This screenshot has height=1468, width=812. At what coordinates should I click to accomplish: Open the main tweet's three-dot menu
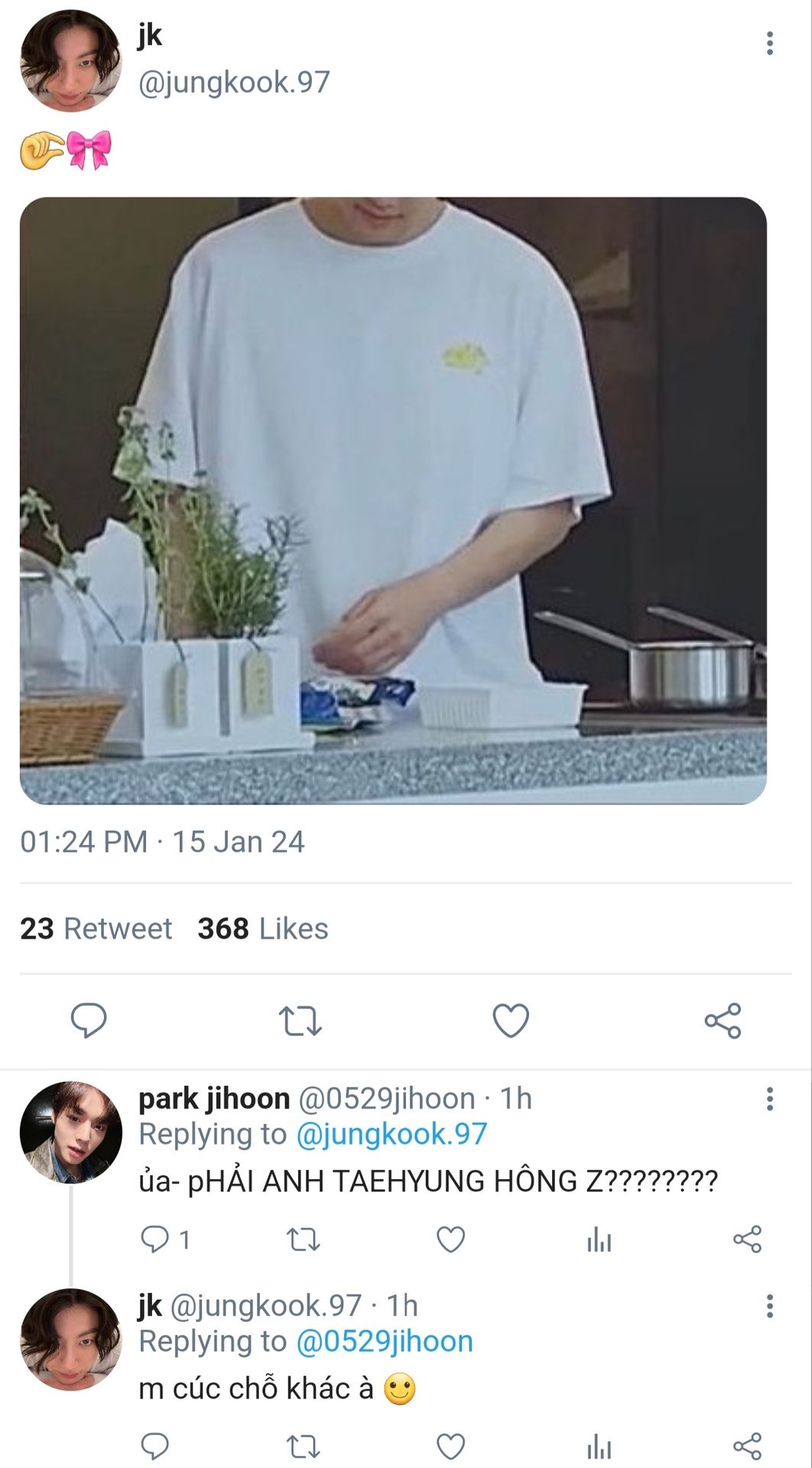[769, 44]
